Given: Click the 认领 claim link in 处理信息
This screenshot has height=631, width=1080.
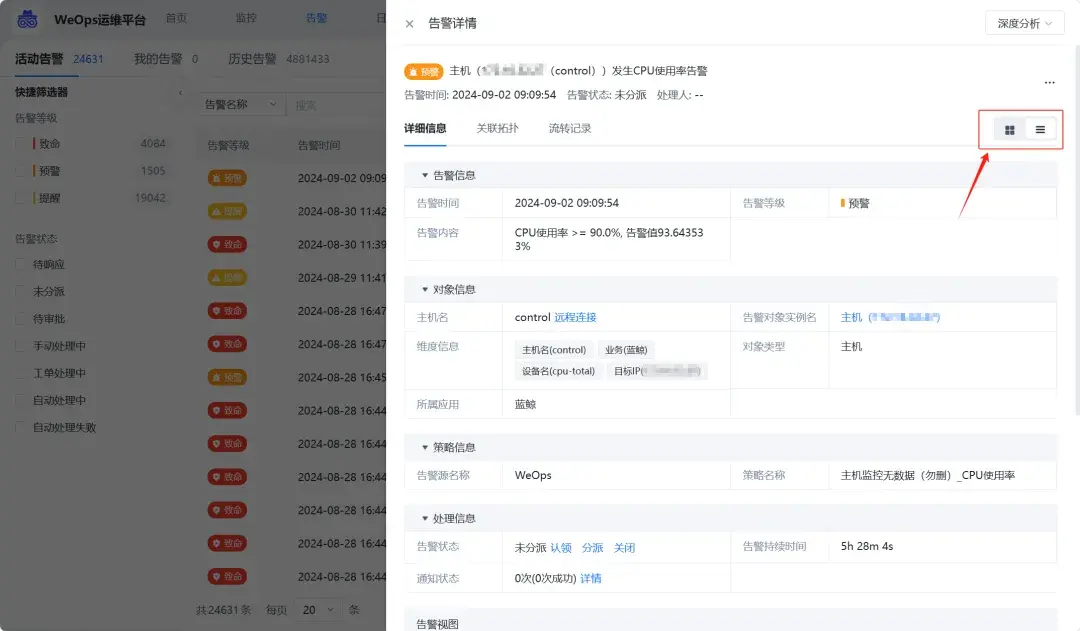Looking at the screenshot, I should click(x=562, y=547).
